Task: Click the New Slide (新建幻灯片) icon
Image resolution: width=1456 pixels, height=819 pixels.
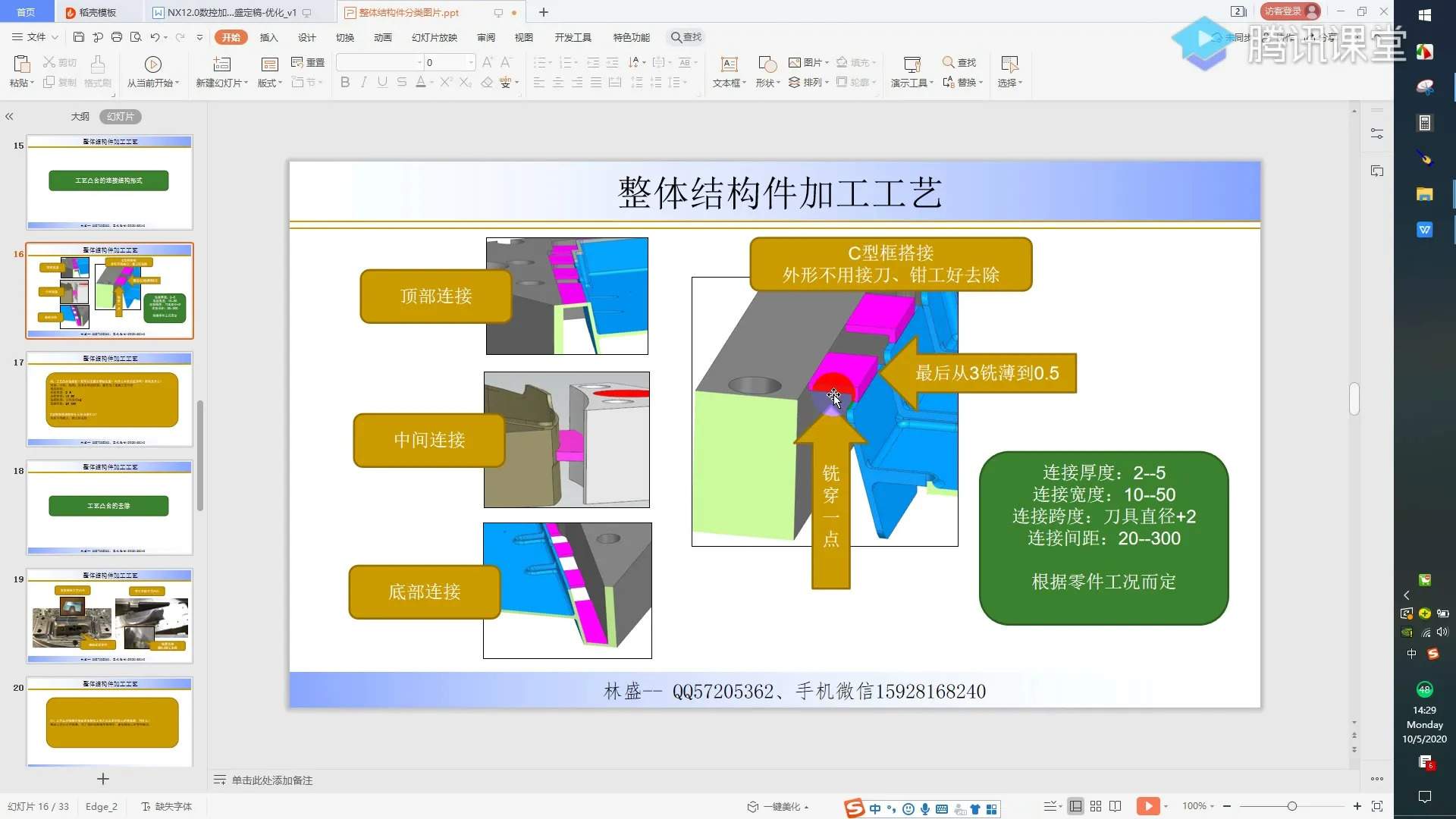Action: [x=221, y=64]
